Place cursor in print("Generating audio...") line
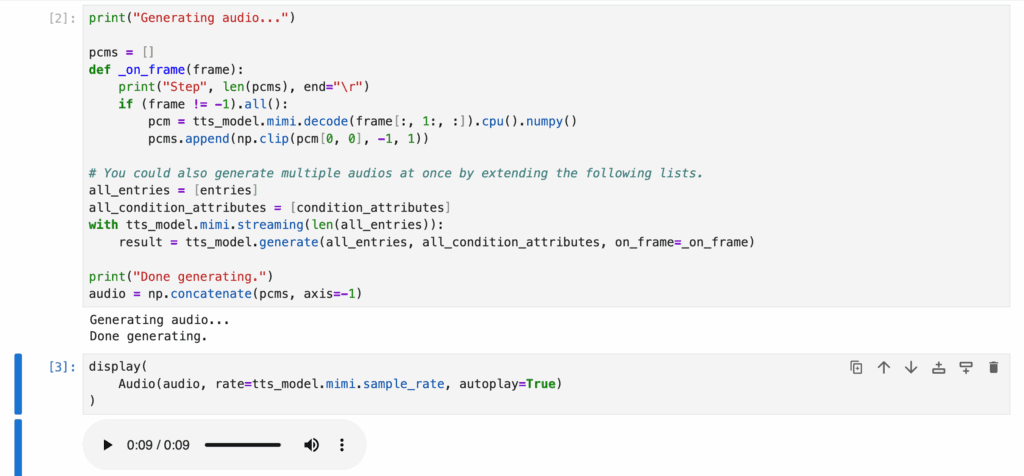Viewport: 1024px width, 476px height. (x=192, y=18)
